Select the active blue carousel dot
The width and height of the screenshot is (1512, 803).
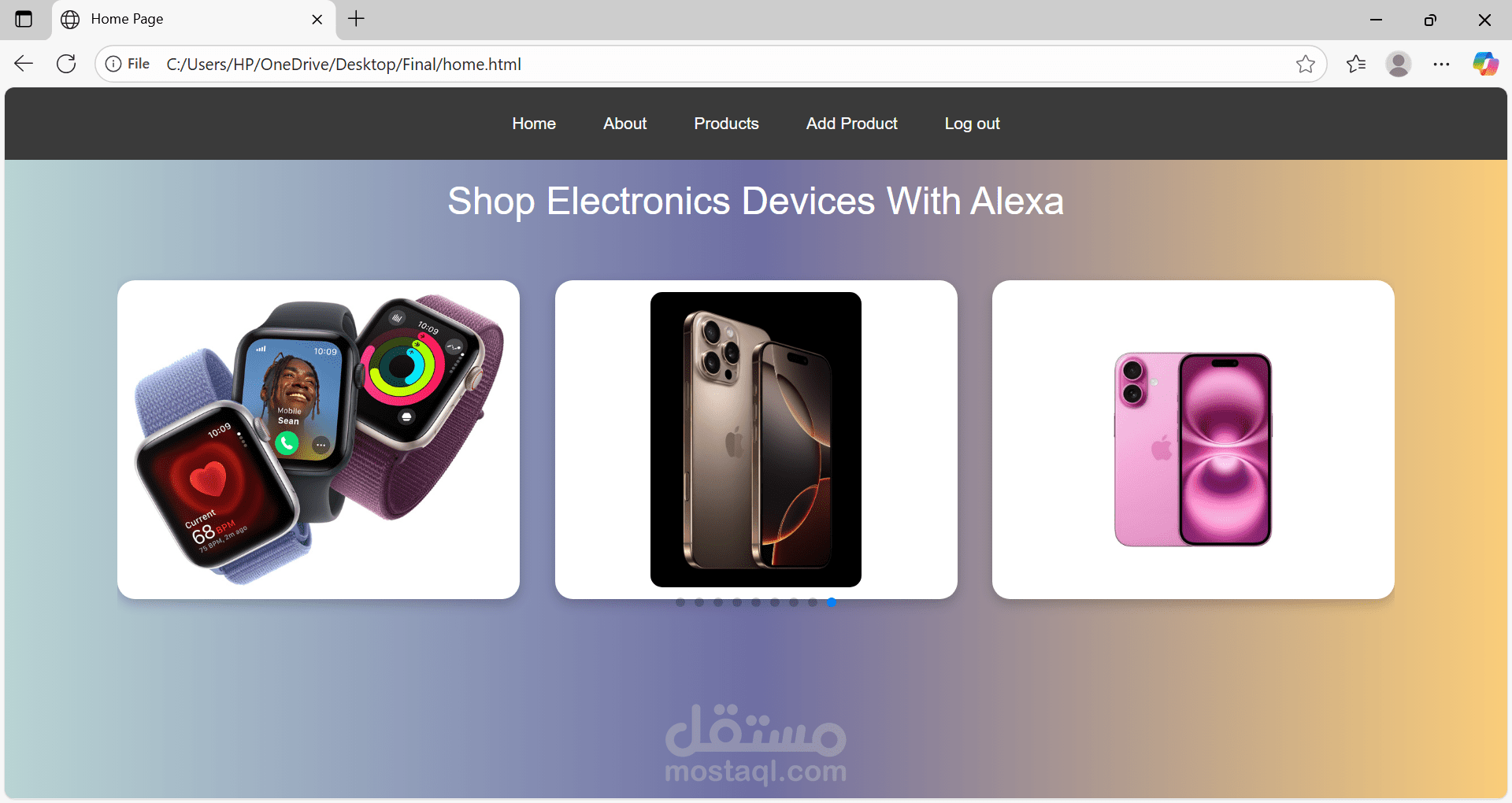[x=832, y=602]
